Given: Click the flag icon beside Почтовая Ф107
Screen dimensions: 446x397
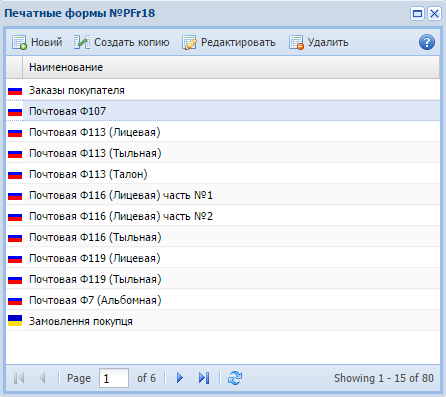Looking at the screenshot, I should click(x=15, y=111).
